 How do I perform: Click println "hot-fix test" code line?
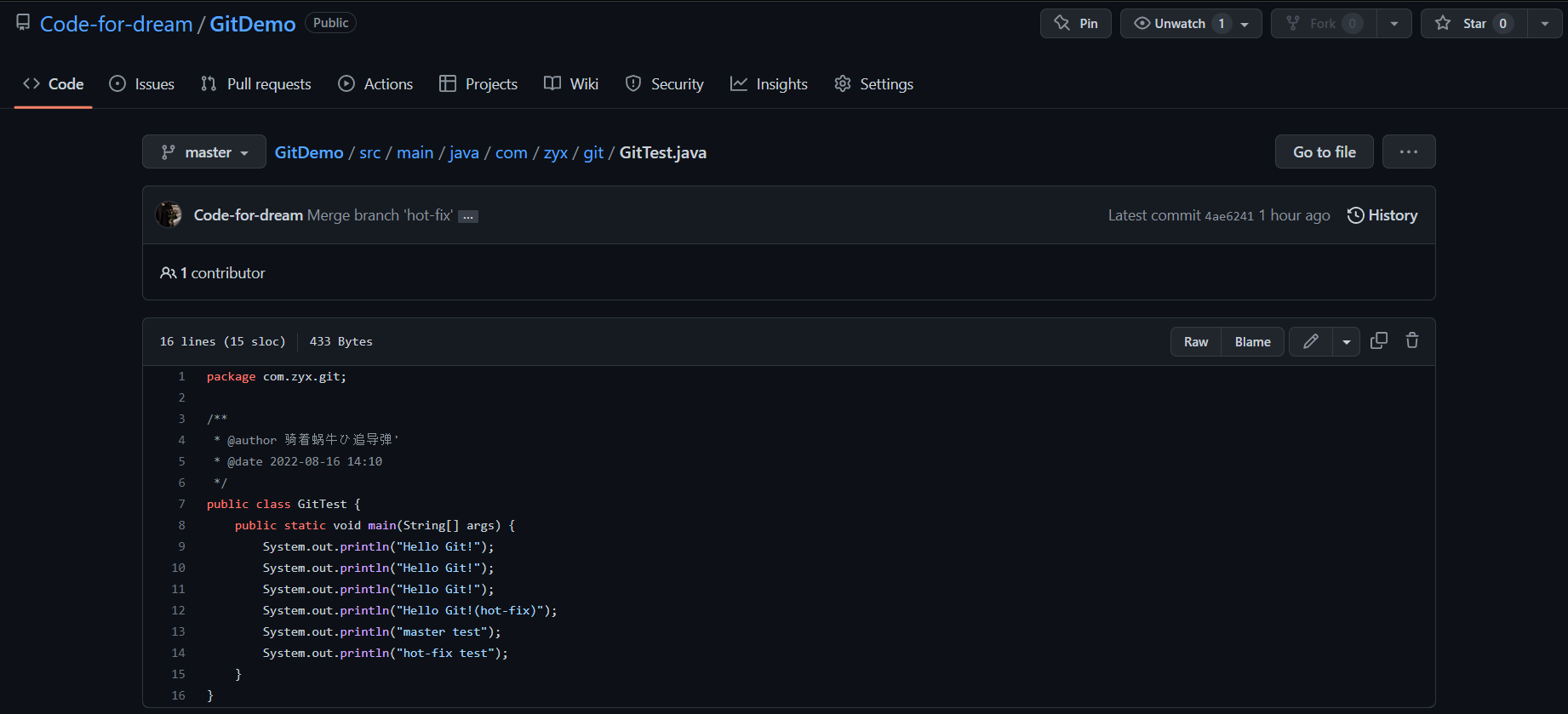click(385, 653)
